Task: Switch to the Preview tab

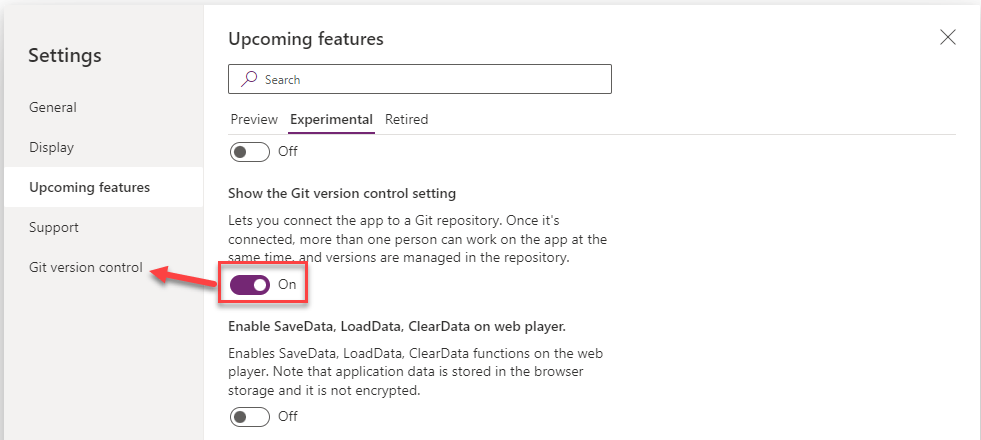Action: point(254,119)
